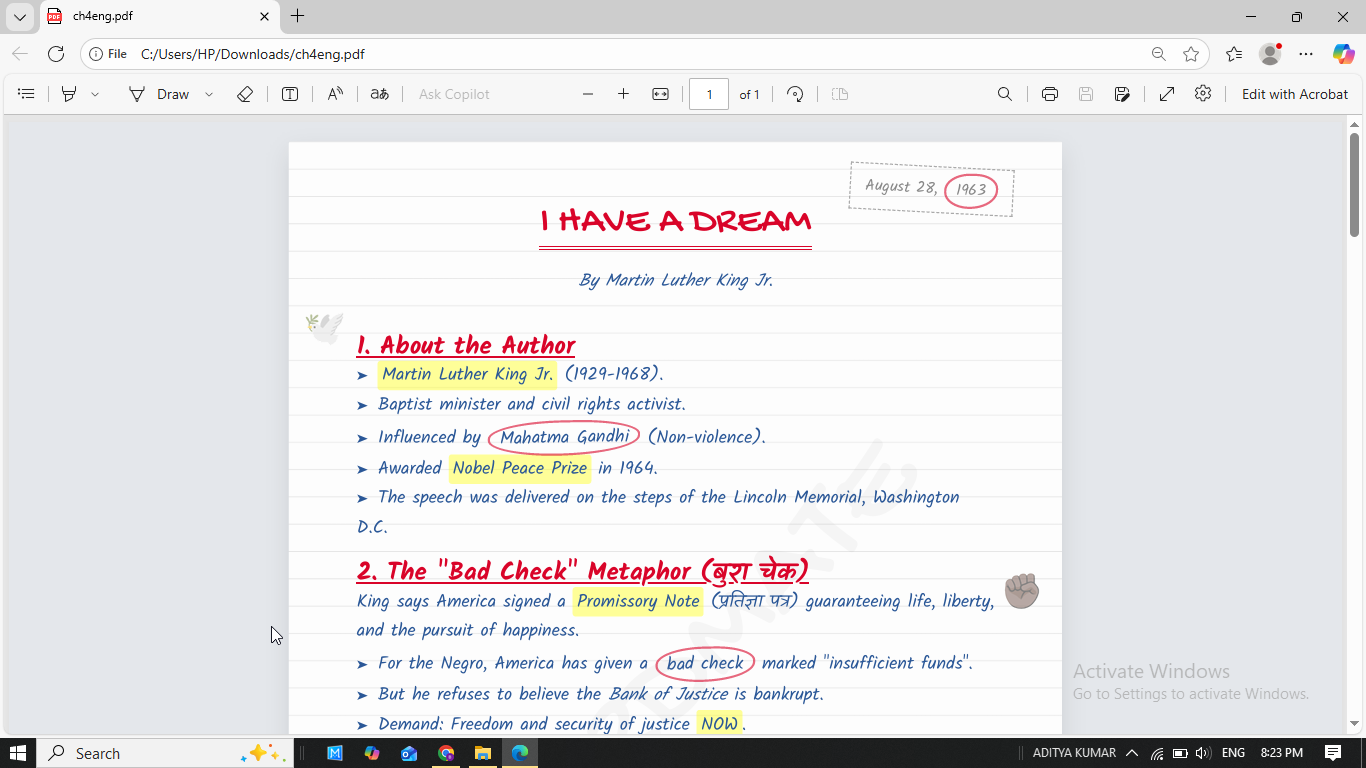Start Read aloud
Screen dimensions: 1366x768
click(335, 94)
